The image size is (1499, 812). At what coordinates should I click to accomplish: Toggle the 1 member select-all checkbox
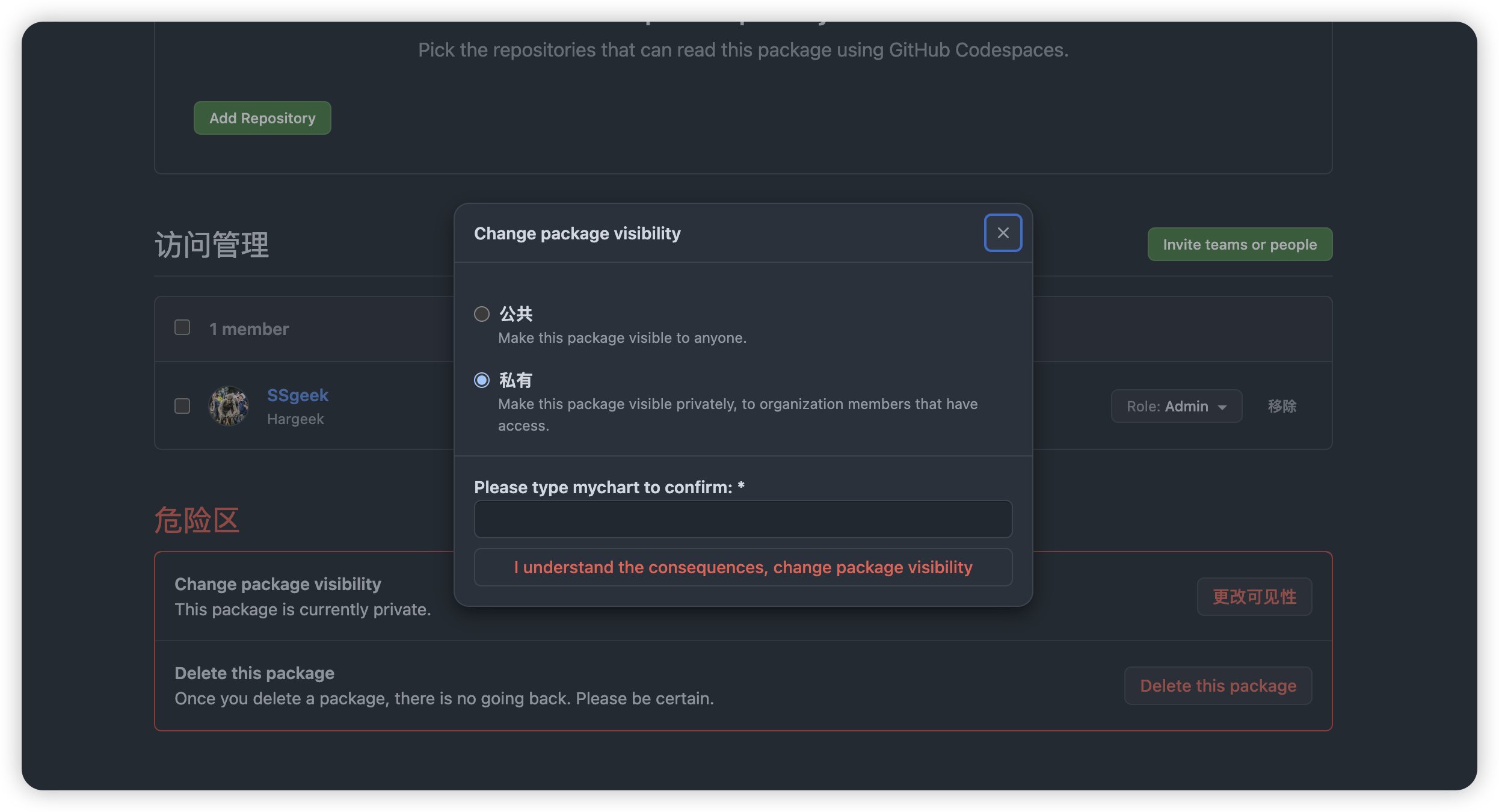click(x=182, y=327)
